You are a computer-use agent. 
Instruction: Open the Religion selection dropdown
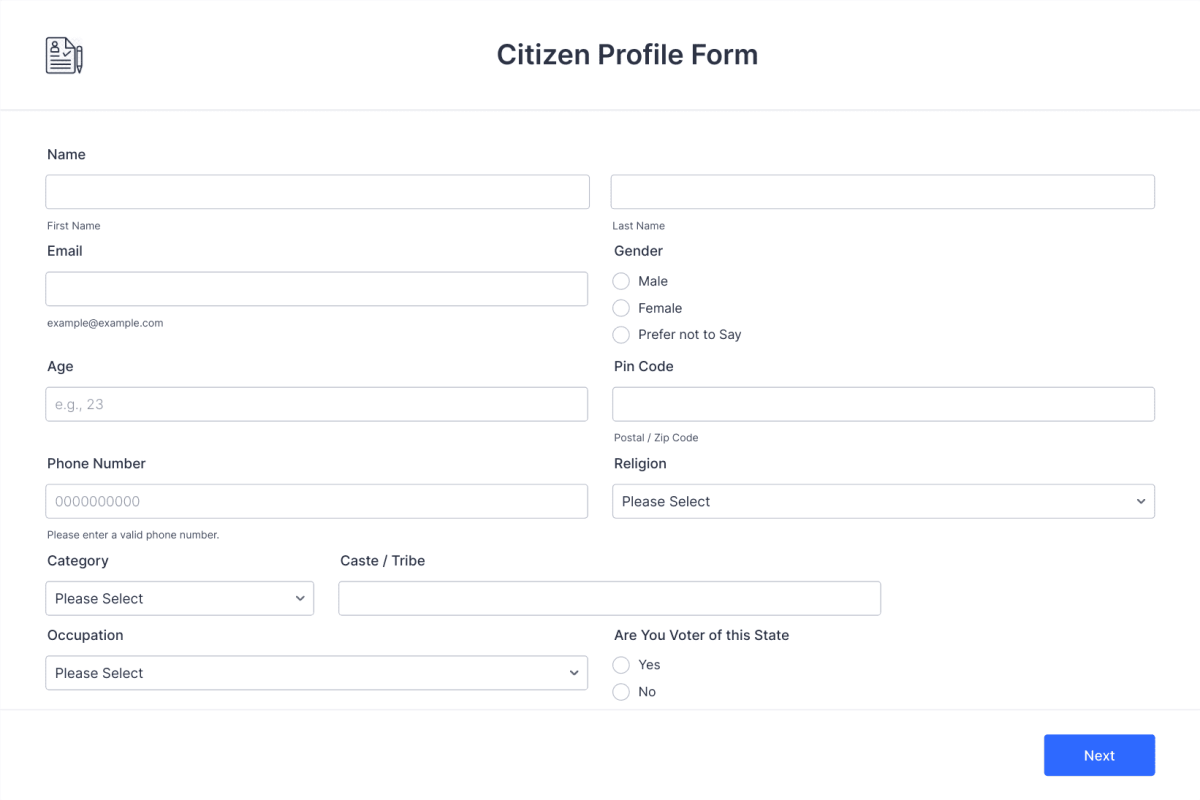tap(883, 501)
